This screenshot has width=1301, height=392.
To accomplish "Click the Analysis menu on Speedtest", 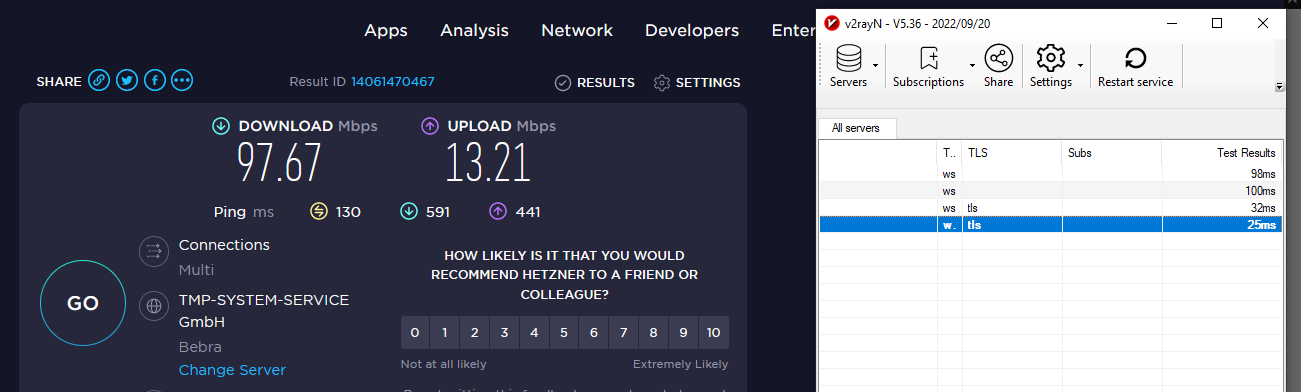I will pyautogui.click(x=474, y=31).
